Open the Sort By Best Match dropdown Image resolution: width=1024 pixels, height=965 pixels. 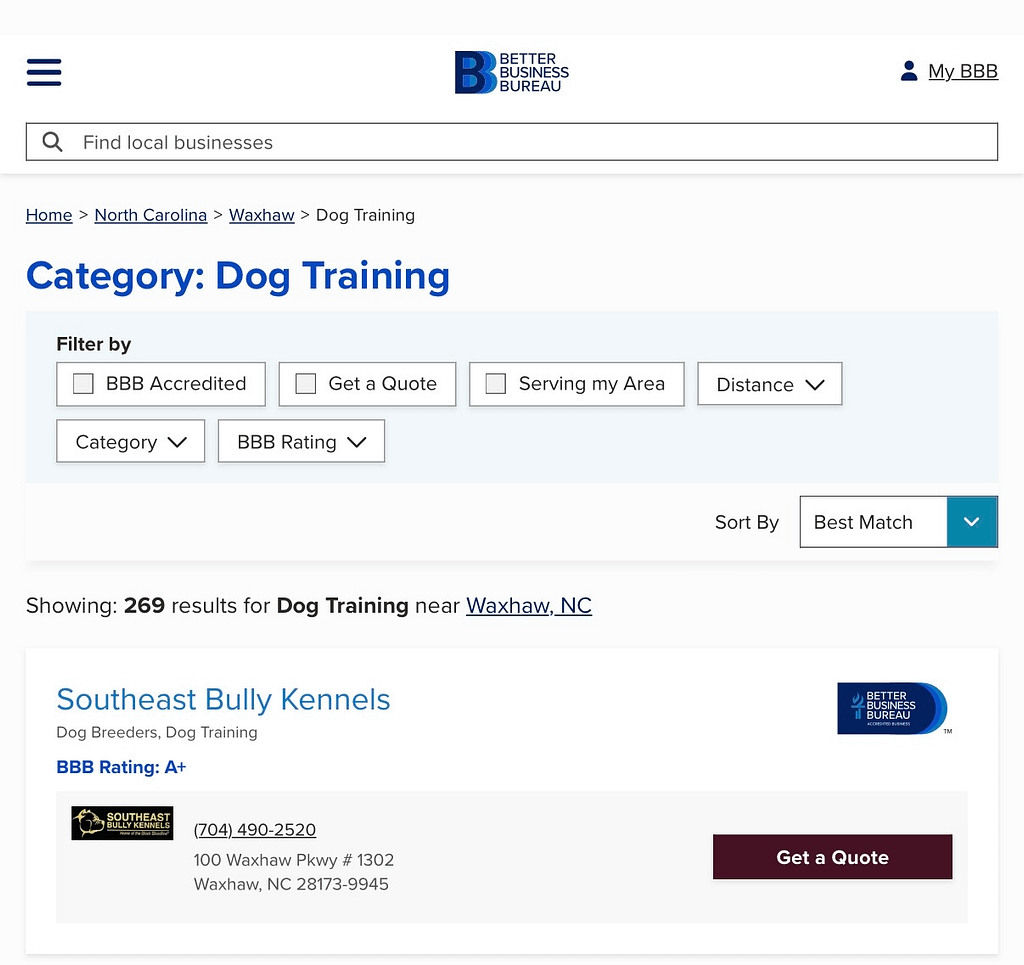pyautogui.click(x=899, y=522)
